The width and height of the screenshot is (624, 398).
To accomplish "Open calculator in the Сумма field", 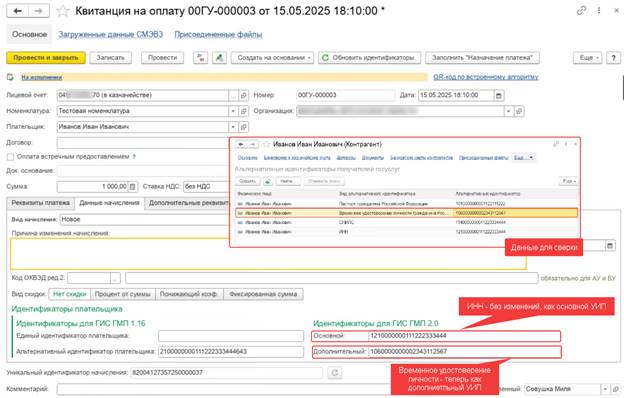I will click(133, 187).
